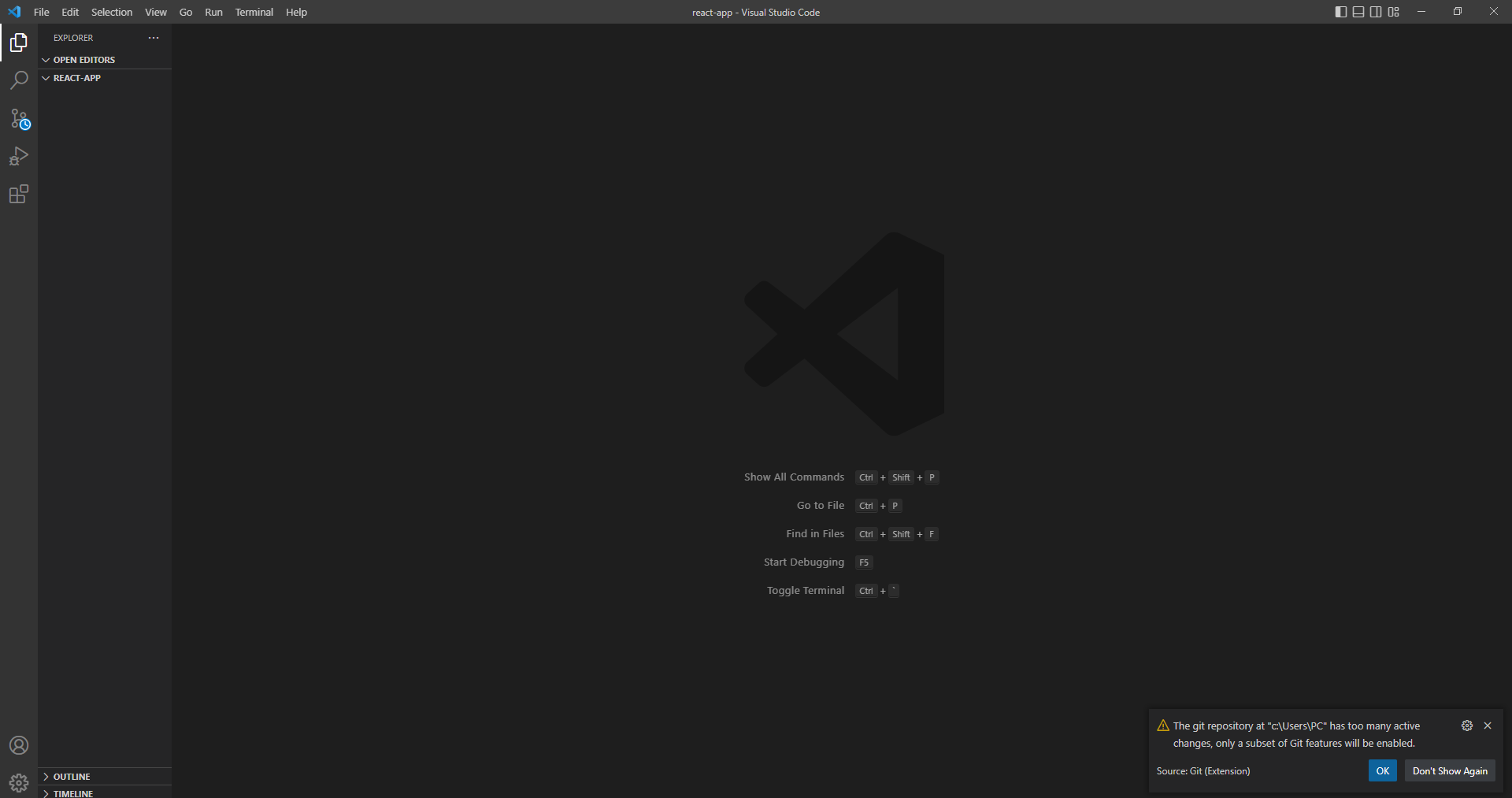Click the Toggle Terminal hint
This screenshot has width=1512, height=798.
point(806,591)
